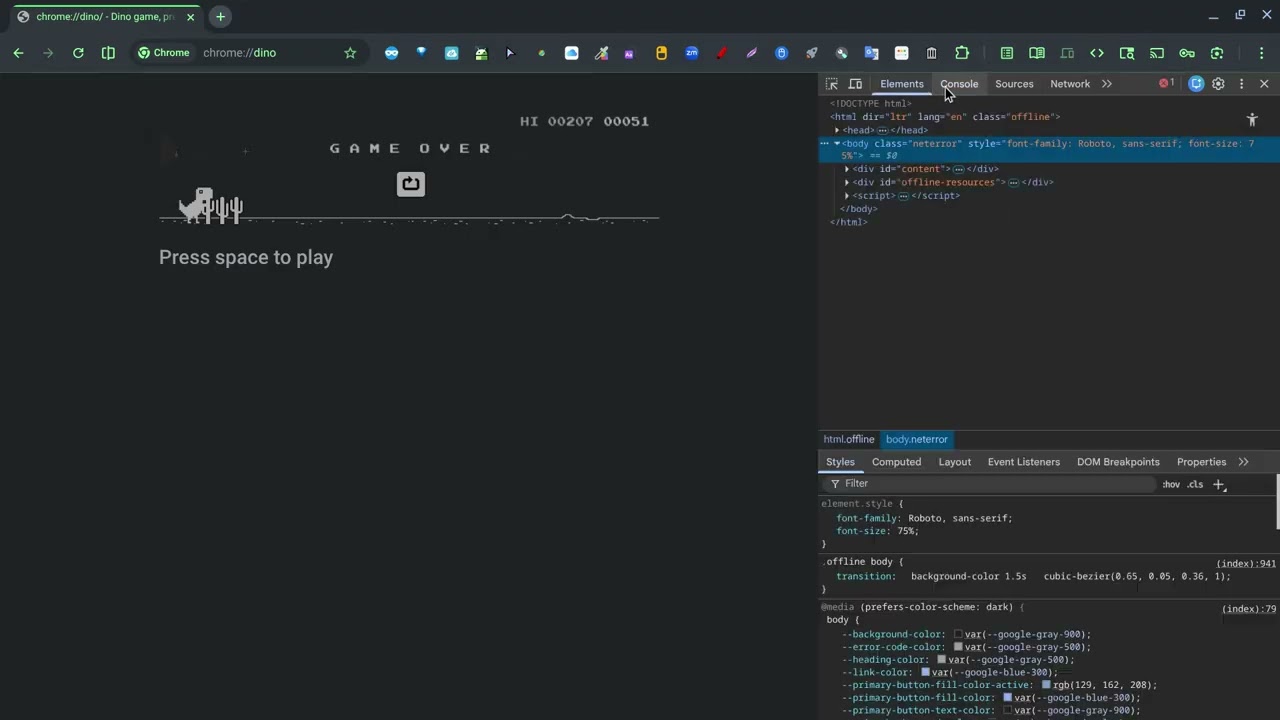Click the blue 'zm' extension icon
The image size is (1280, 720).
click(x=691, y=53)
